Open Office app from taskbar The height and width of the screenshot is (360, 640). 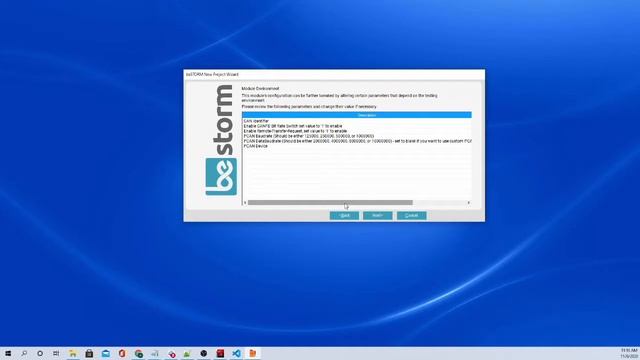coord(122,353)
